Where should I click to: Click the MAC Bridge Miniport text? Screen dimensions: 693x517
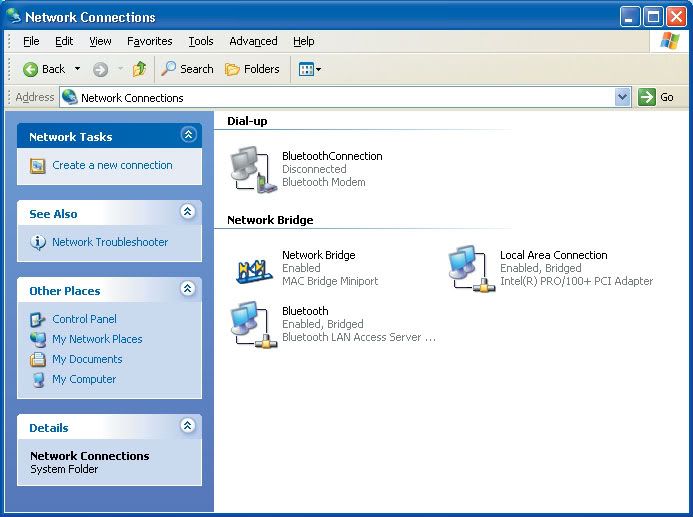click(x=330, y=281)
